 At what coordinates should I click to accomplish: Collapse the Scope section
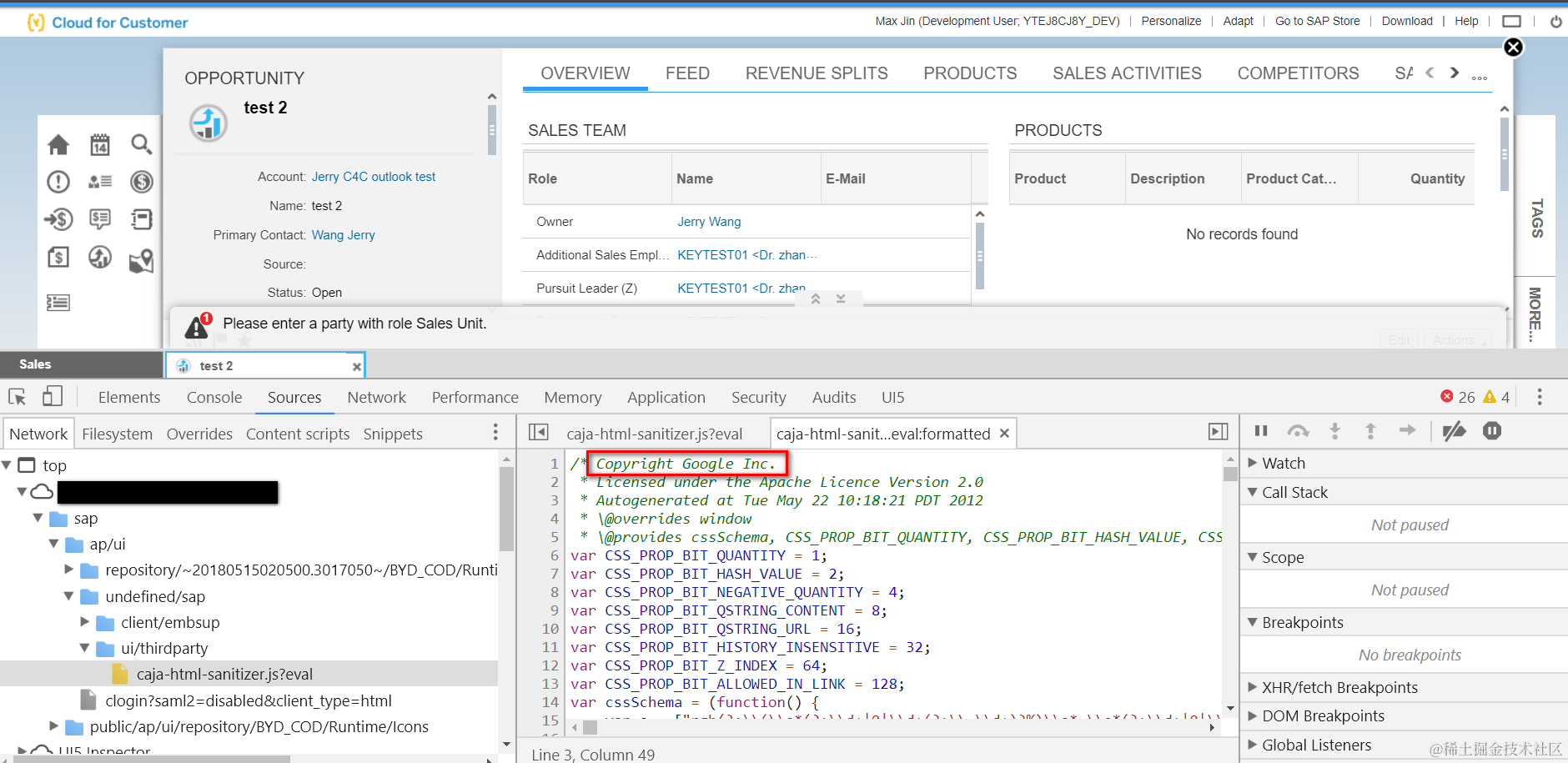coord(1252,557)
